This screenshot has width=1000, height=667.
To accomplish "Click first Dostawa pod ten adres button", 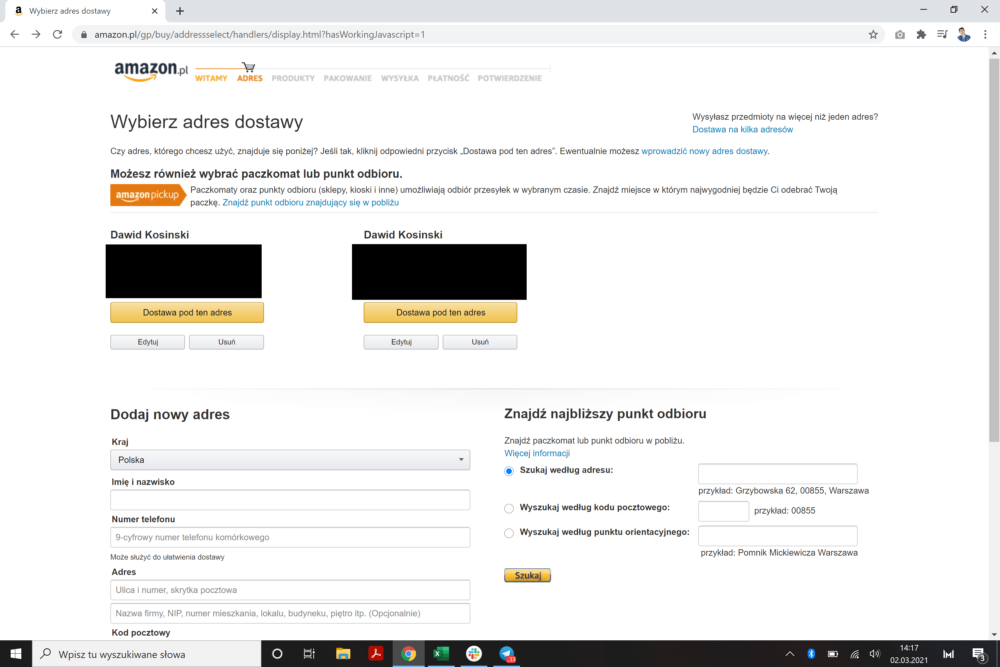I will 187,312.
